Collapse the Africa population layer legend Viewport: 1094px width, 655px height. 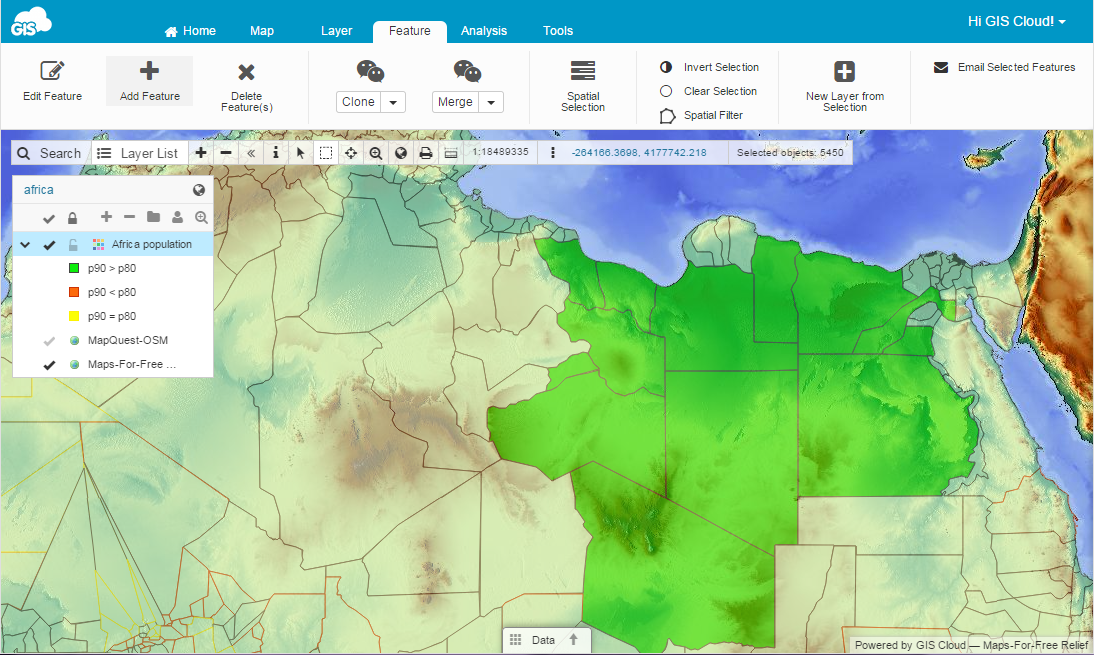tap(25, 245)
